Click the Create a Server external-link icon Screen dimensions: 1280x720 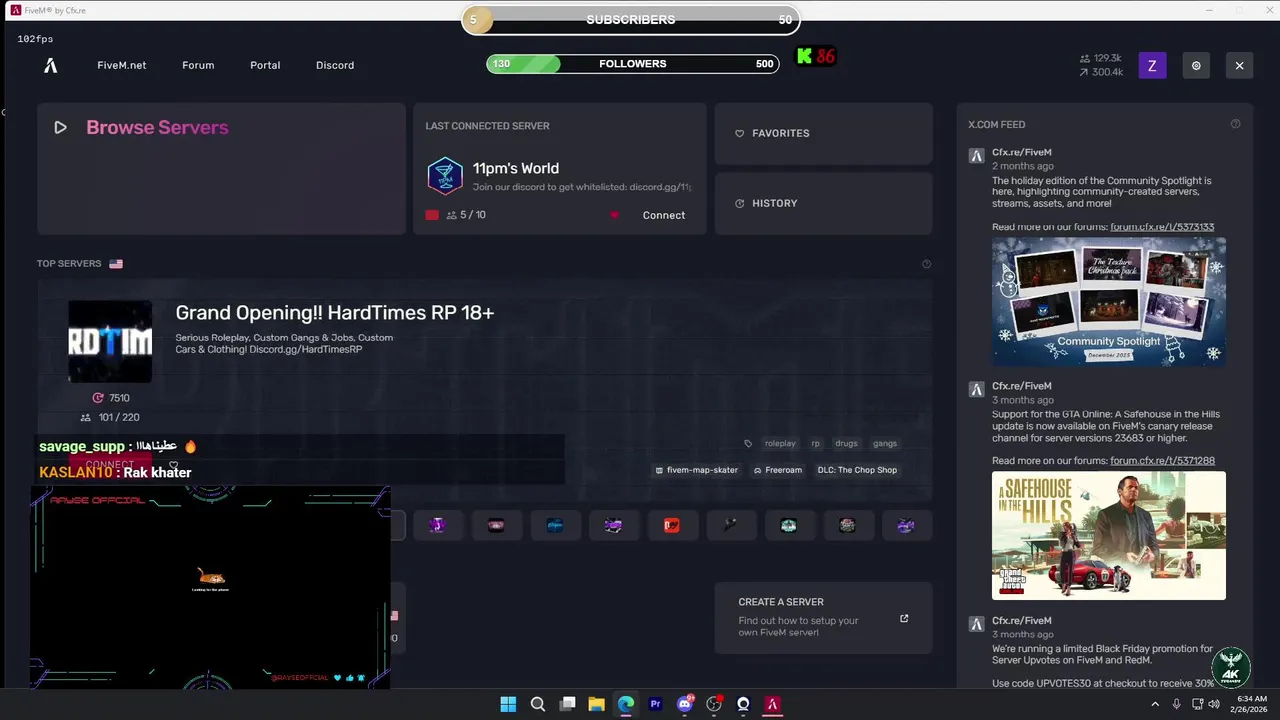point(904,618)
